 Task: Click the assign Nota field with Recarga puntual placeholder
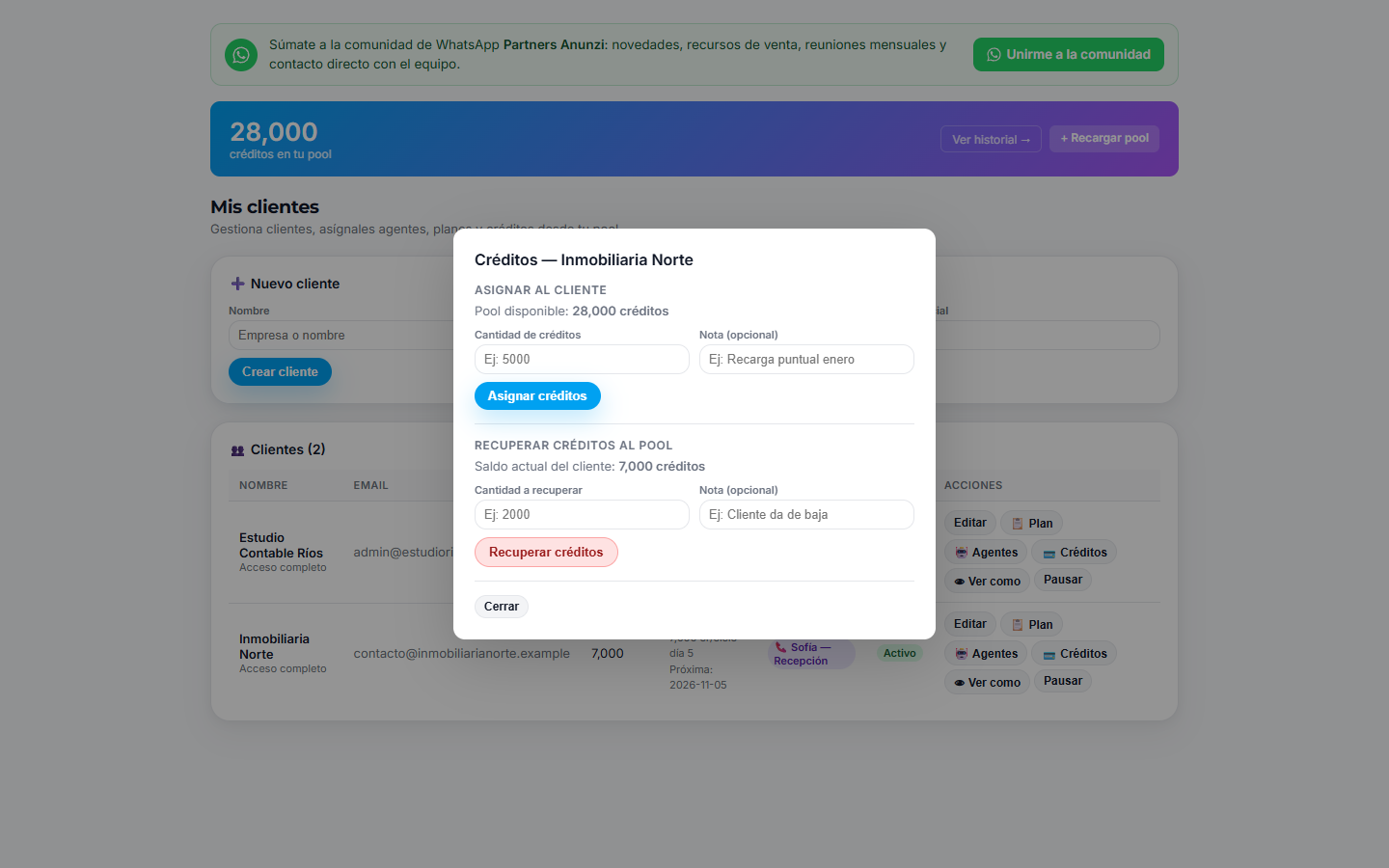pyautogui.click(x=806, y=359)
